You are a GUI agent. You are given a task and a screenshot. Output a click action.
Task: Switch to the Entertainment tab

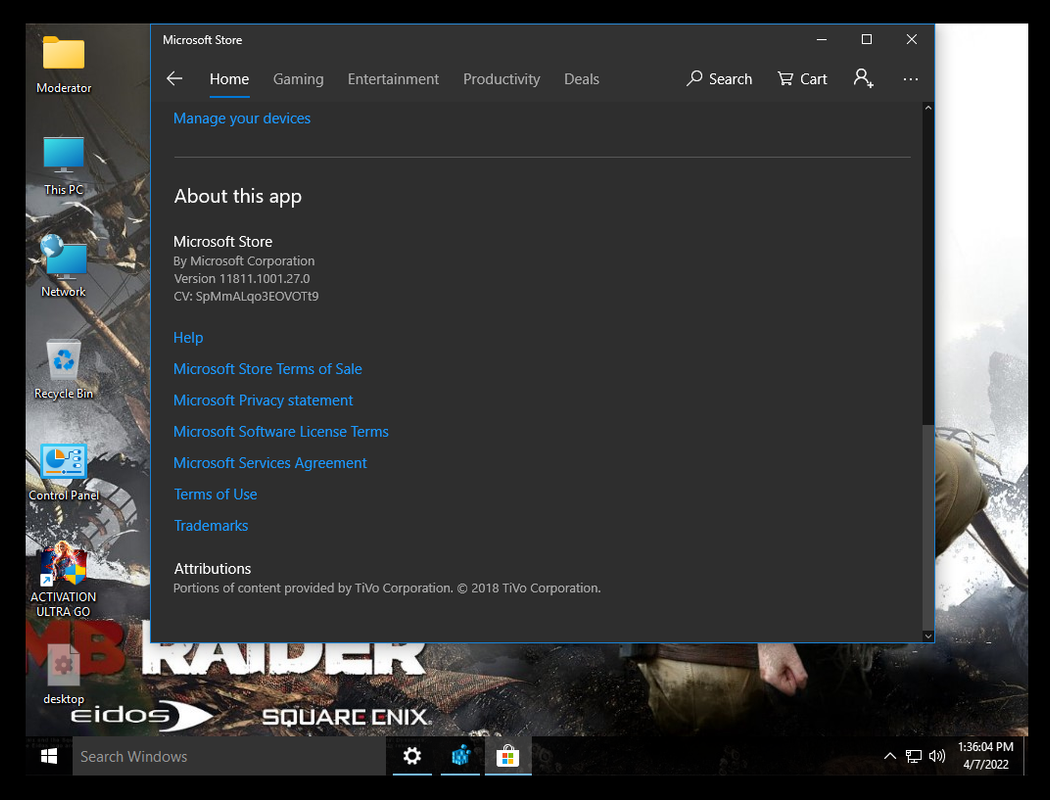click(x=393, y=79)
